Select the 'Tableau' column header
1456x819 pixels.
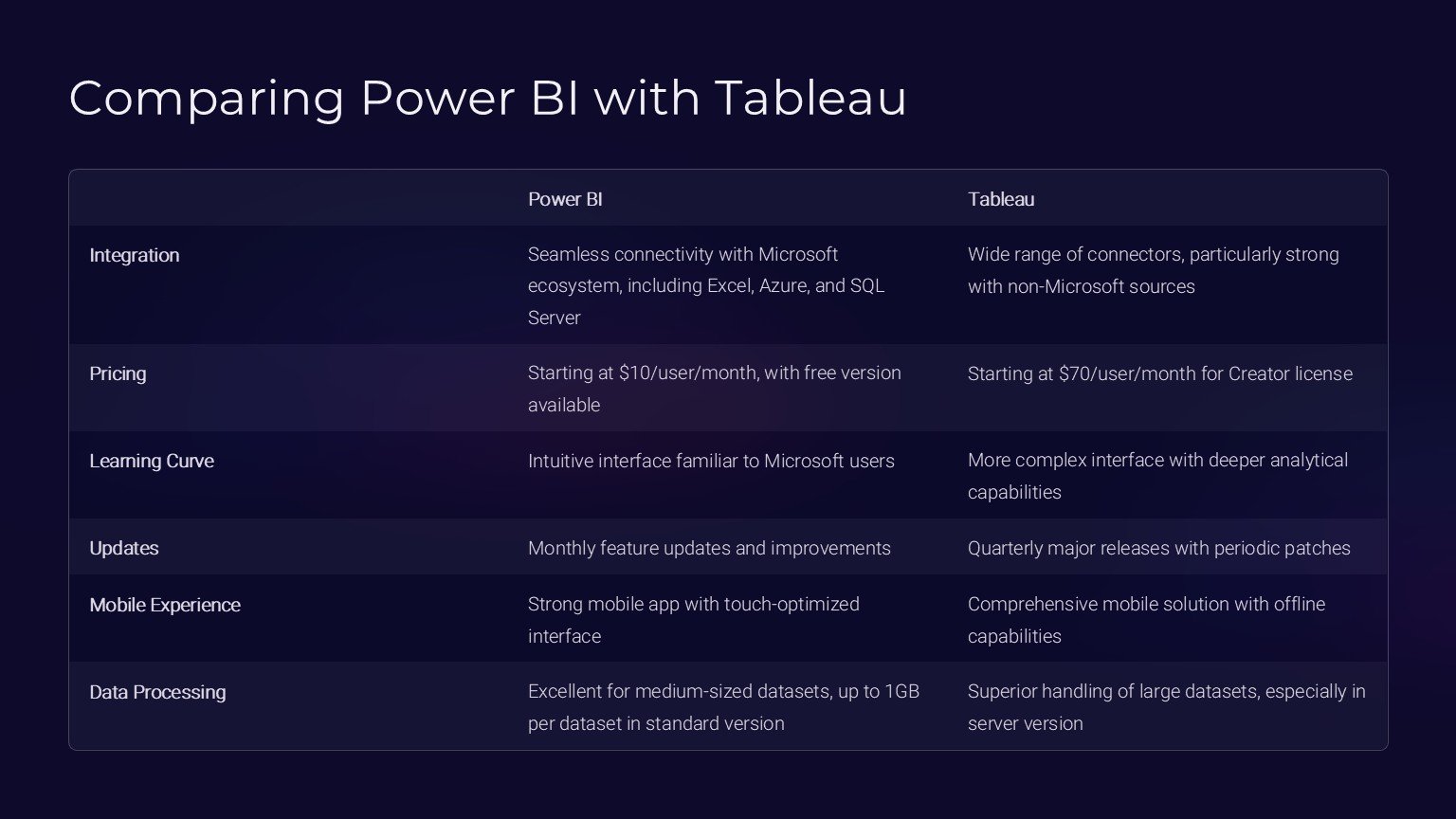[x=1001, y=199]
